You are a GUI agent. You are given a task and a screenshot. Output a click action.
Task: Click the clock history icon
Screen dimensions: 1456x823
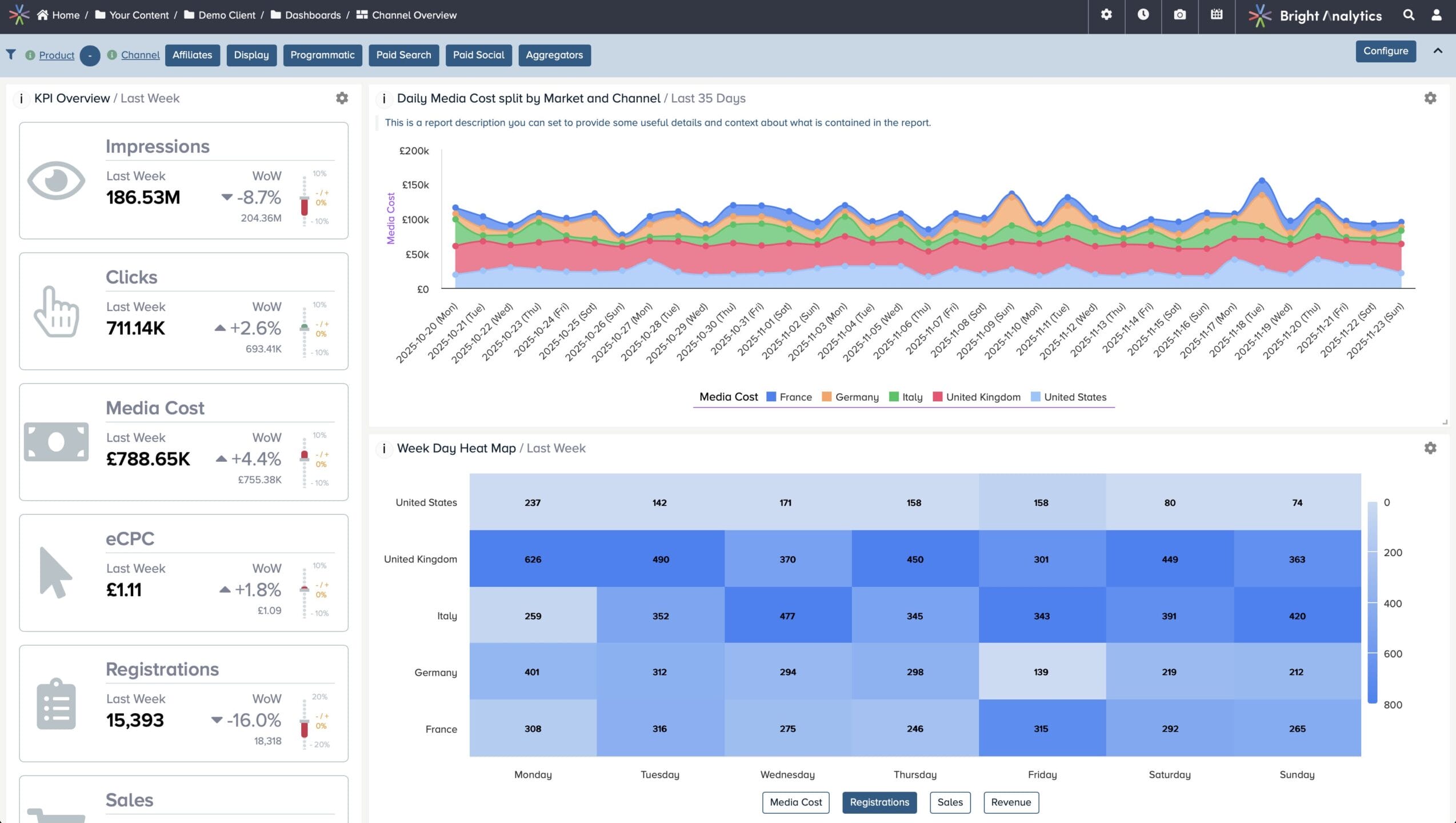tap(1143, 15)
